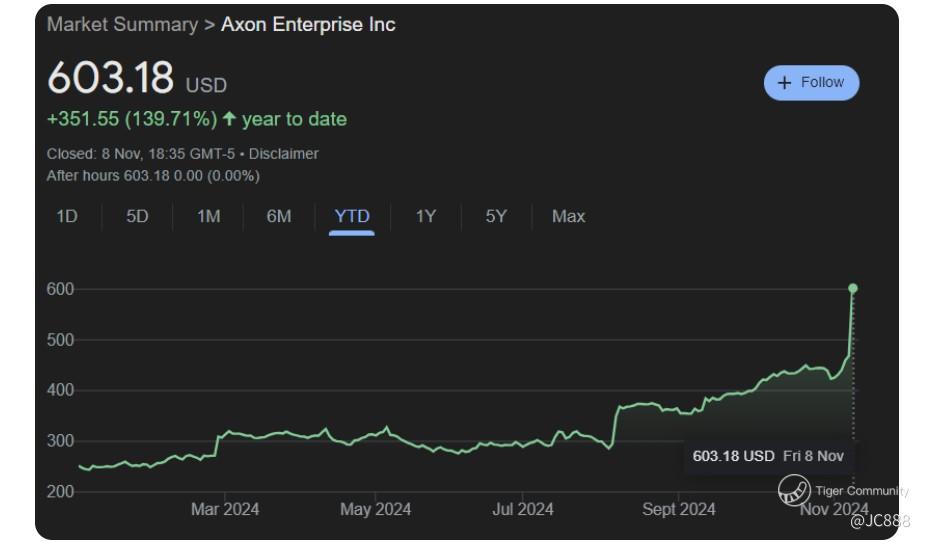Open the 5Y chart range

point(496,216)
